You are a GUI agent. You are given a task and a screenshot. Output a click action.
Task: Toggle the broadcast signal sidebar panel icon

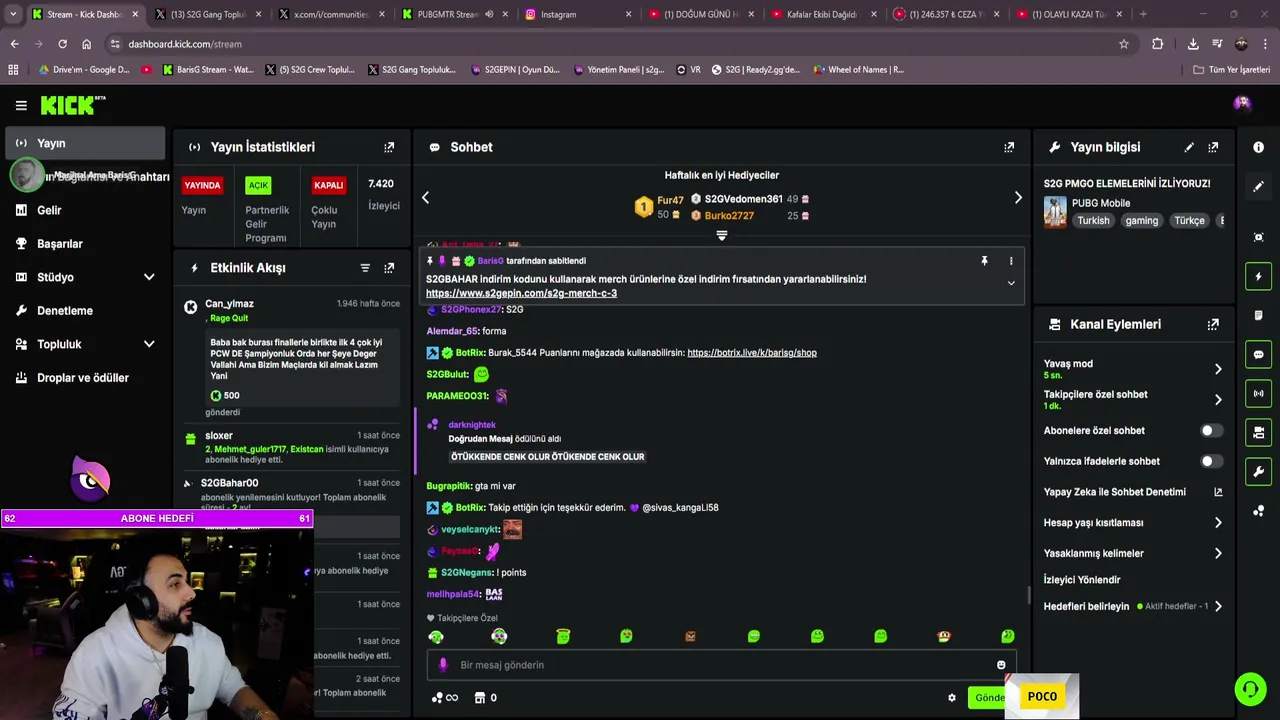pyautogui.click(x=1258, y=393)
